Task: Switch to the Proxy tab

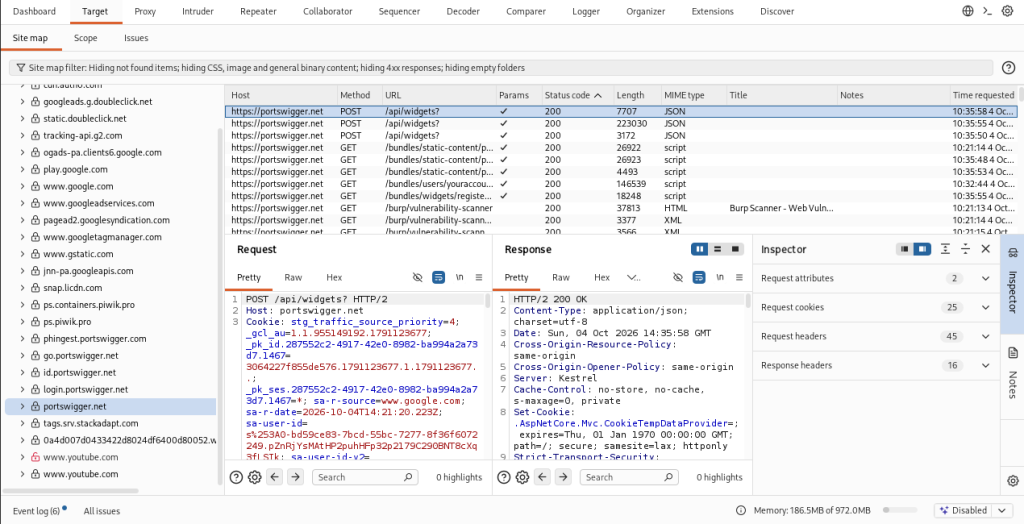Action: 145,11
